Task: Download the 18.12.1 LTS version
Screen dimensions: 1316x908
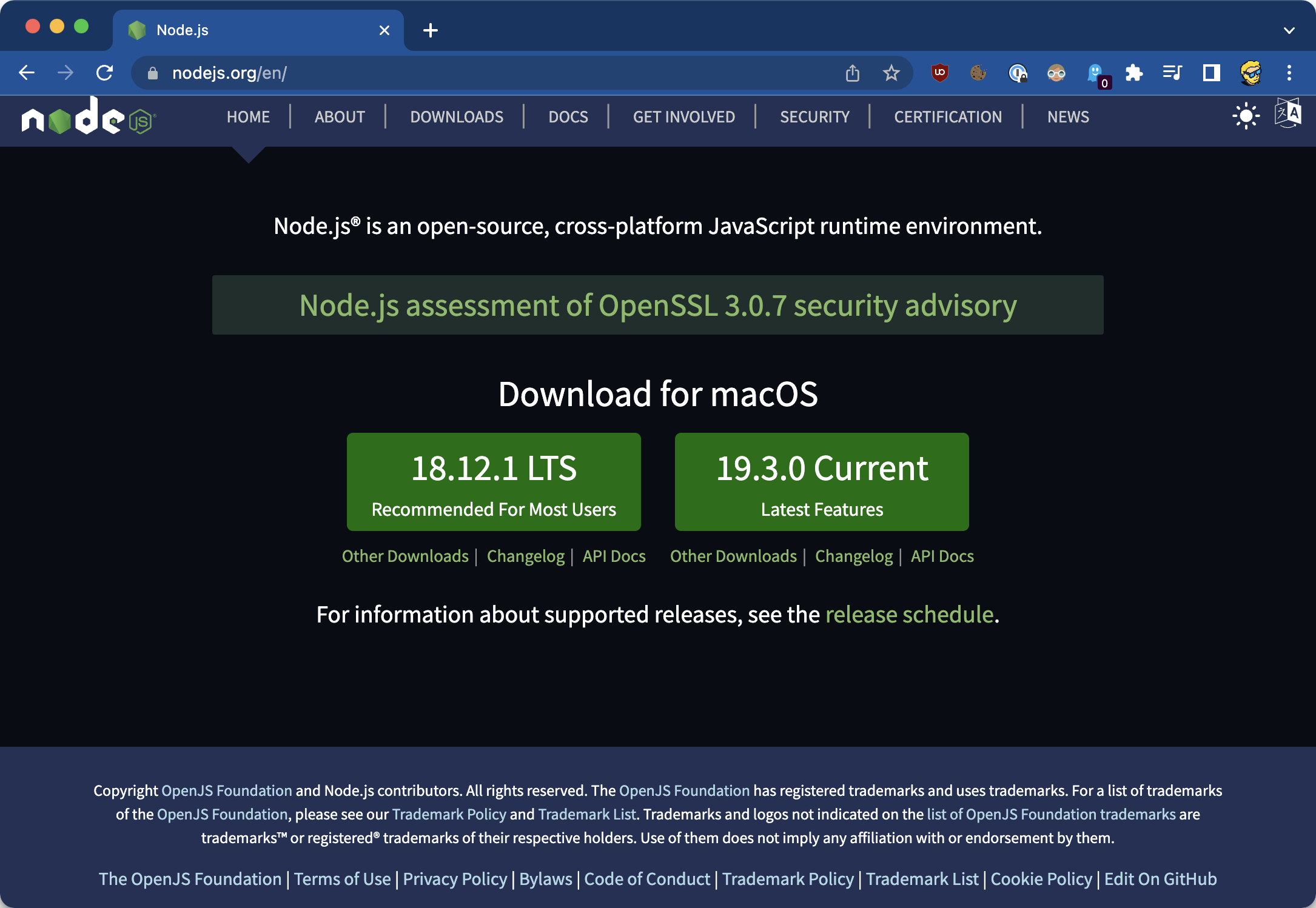Action: (494, 482)
